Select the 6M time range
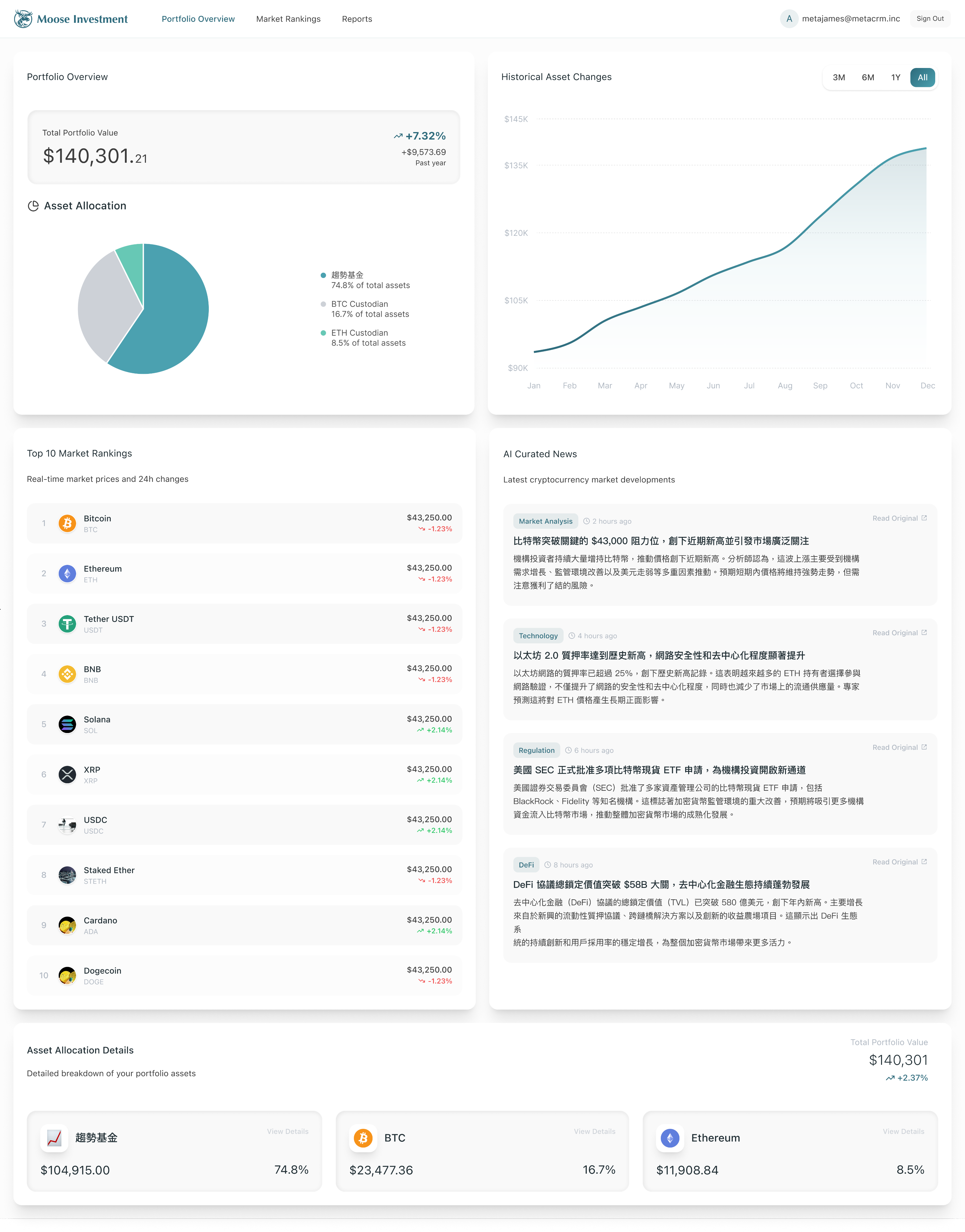The image size is (965, 1232). coord(868,77)
